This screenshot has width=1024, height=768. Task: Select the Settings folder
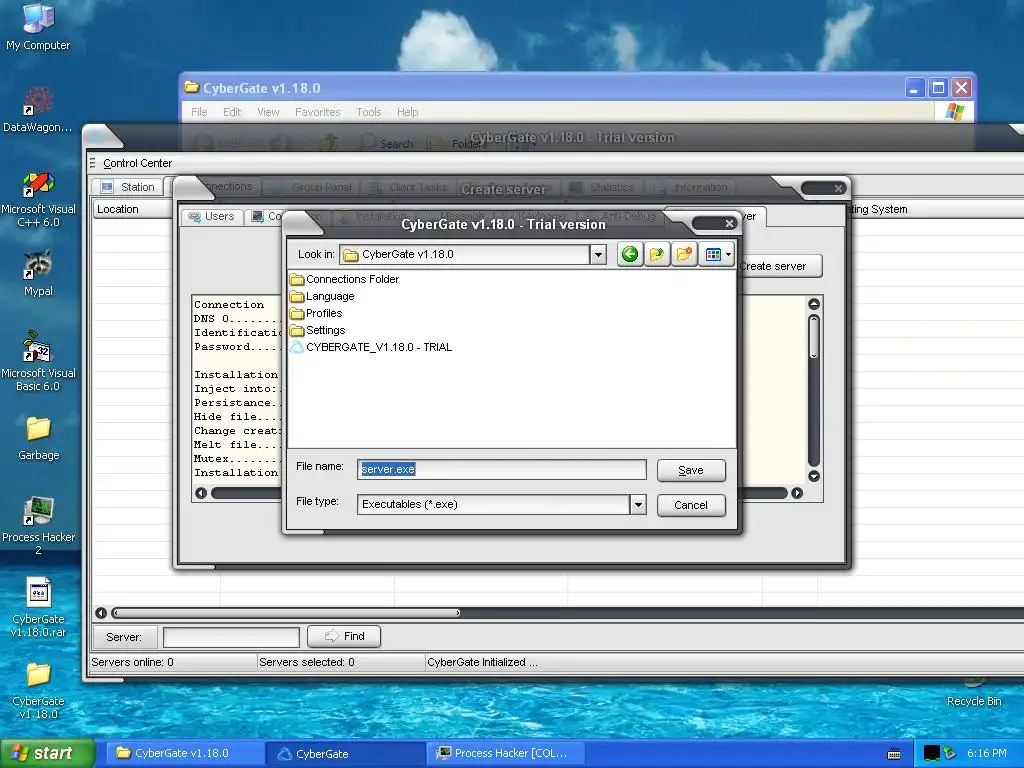pyautogui.click(x=317, y=330)
